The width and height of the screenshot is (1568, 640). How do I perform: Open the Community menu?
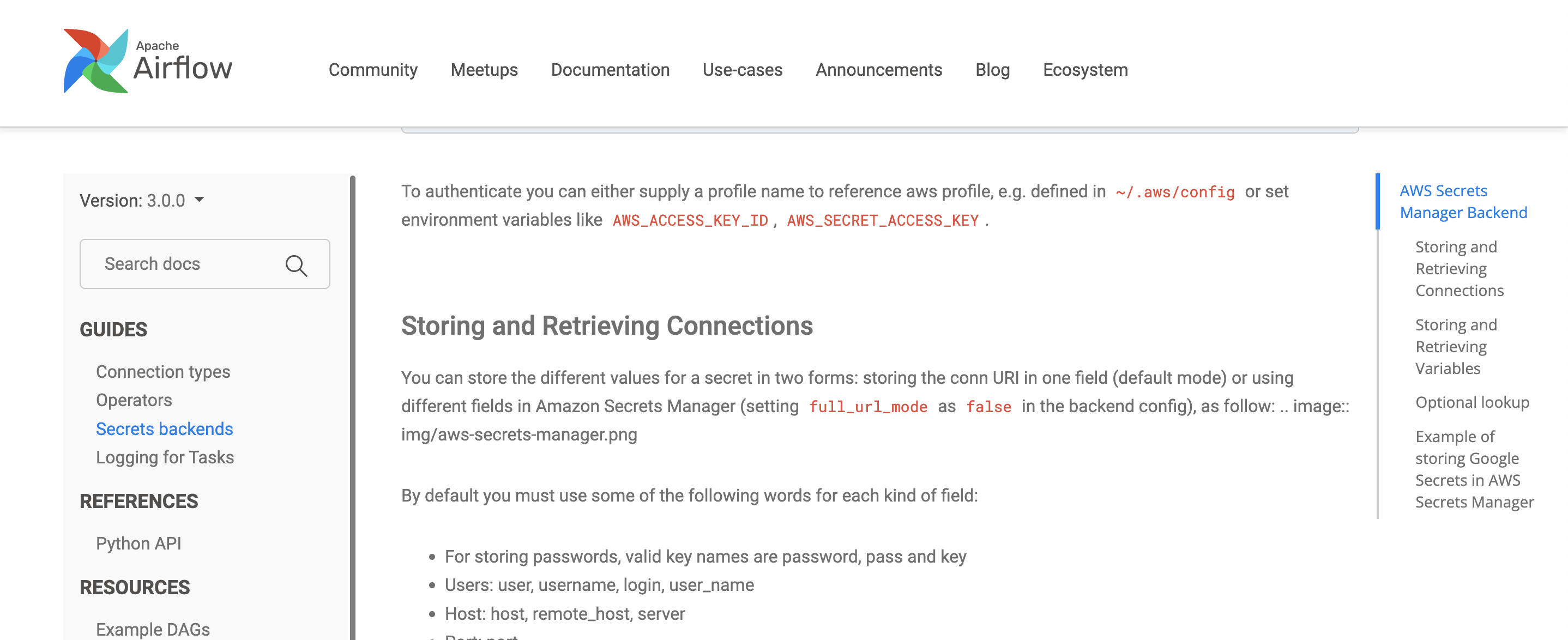coord(372,70)
